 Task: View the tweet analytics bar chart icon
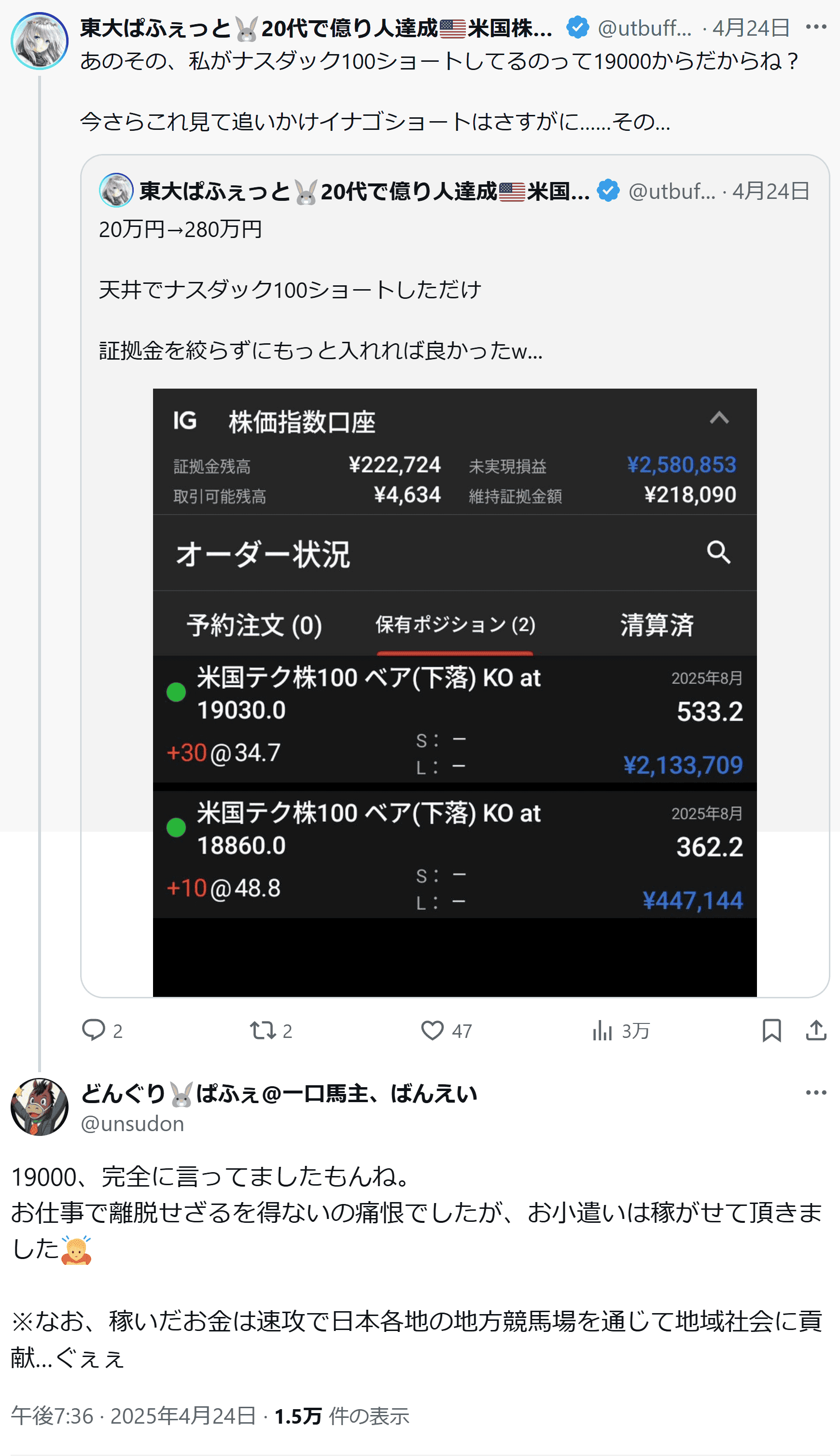[602, 1030]
